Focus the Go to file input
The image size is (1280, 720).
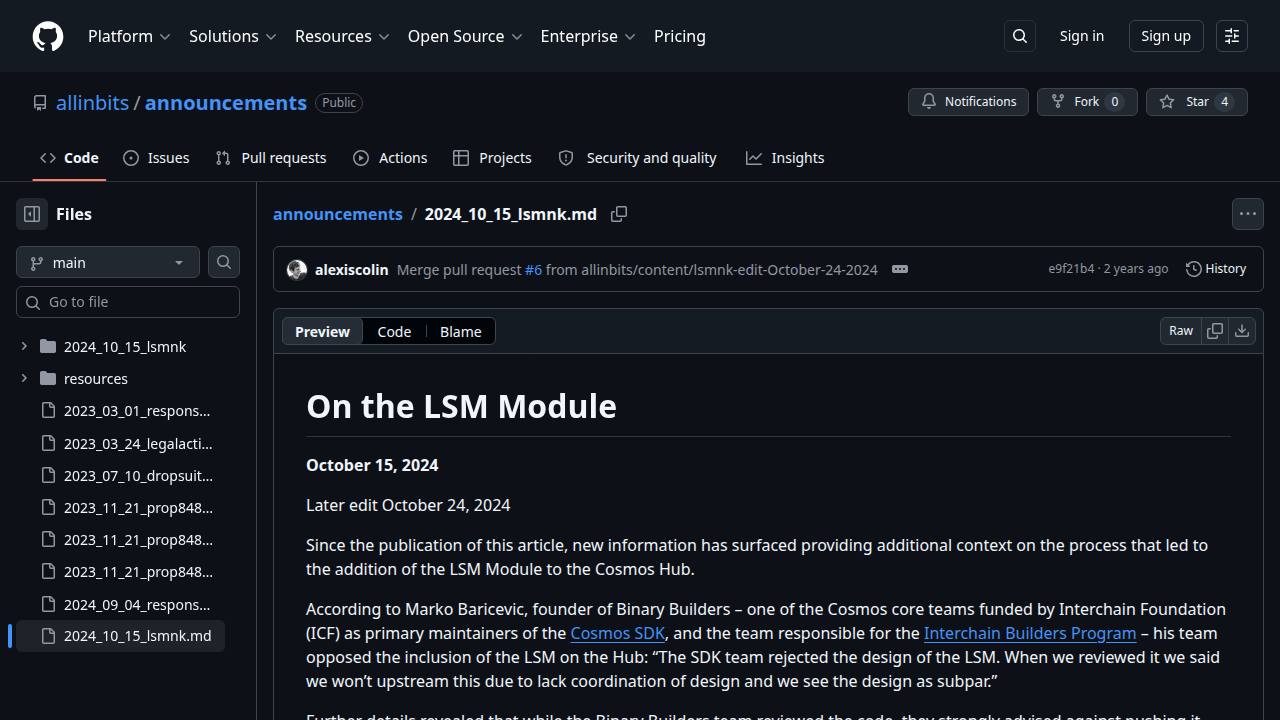click(x=128, y=302)
